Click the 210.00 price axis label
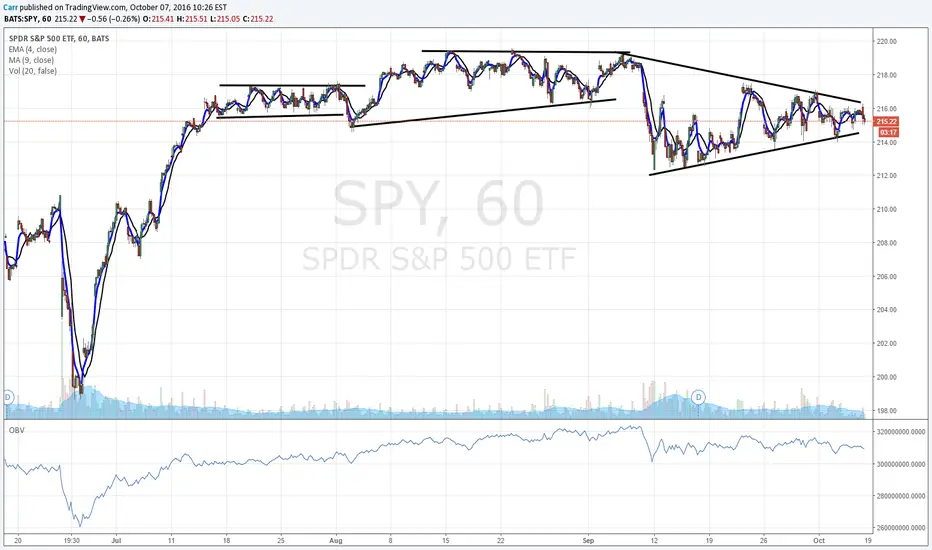Image resolution: width=932 pixels, height=550 pixels. (886, 209)
